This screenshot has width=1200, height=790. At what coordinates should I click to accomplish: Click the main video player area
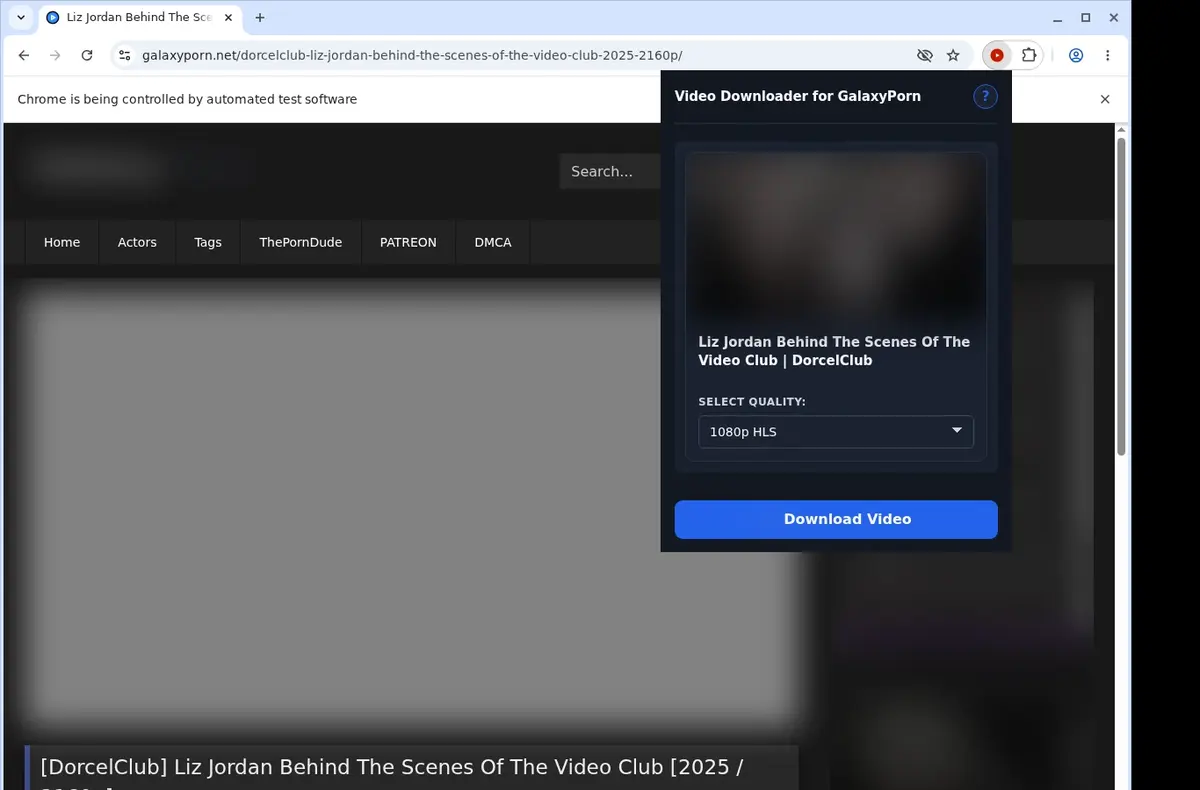pyautogui.click(x=410, y=505)
